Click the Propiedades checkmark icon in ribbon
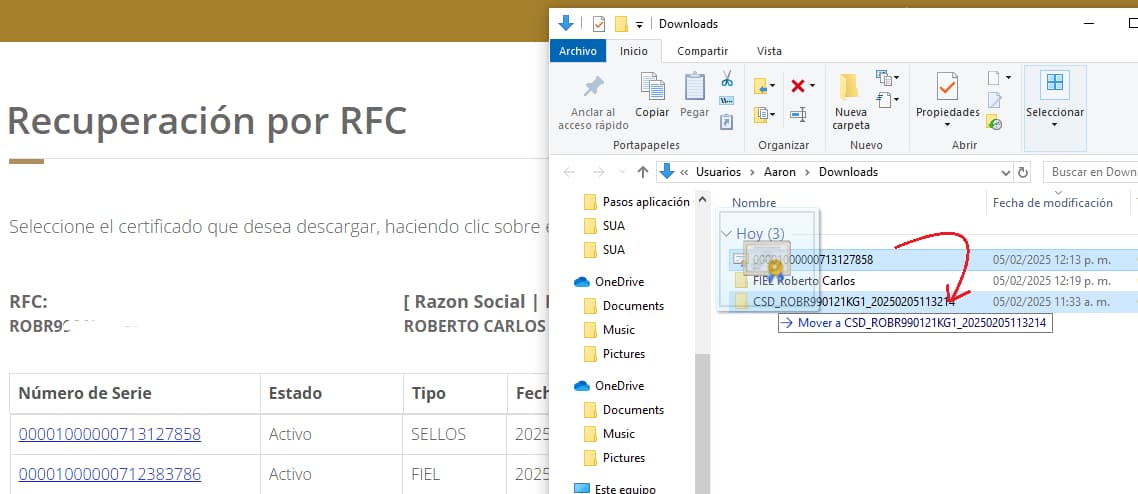The width and height of the screenshot is (1138, 494). pos(947,86)
